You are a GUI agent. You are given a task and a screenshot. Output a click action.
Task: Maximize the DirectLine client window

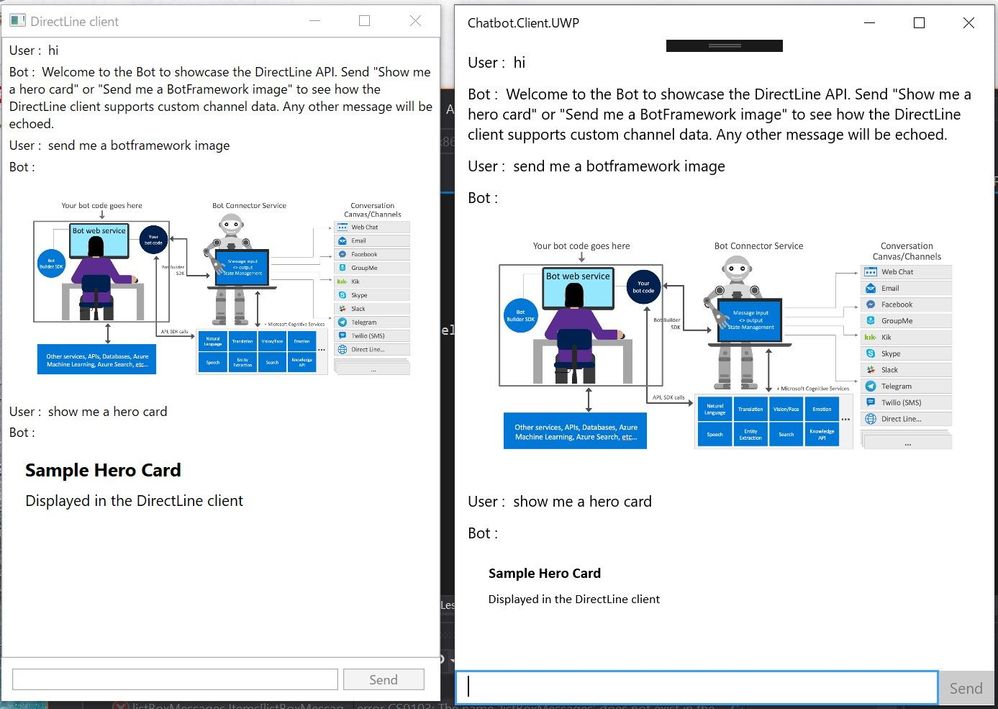[365, 21]
